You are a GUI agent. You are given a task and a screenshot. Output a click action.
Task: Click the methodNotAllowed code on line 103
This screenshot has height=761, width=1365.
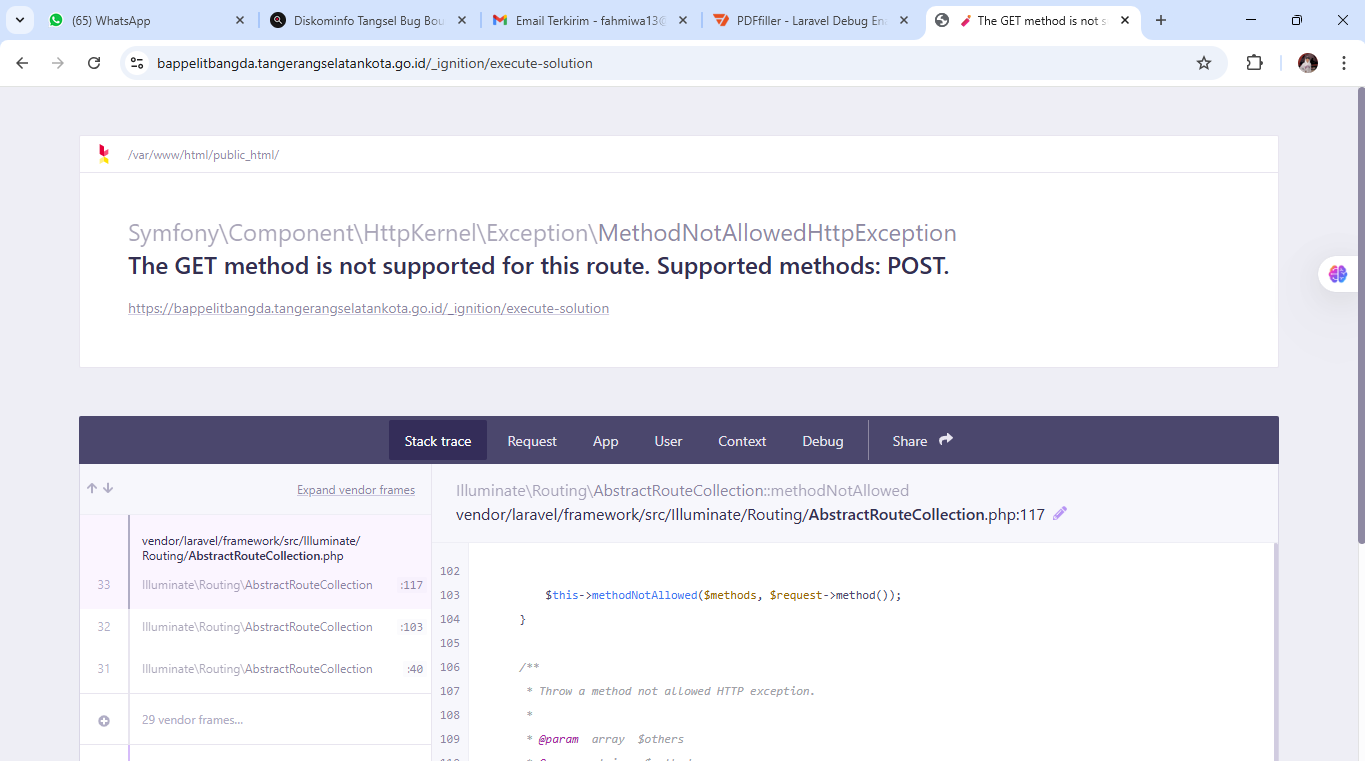tap(723, 595)
